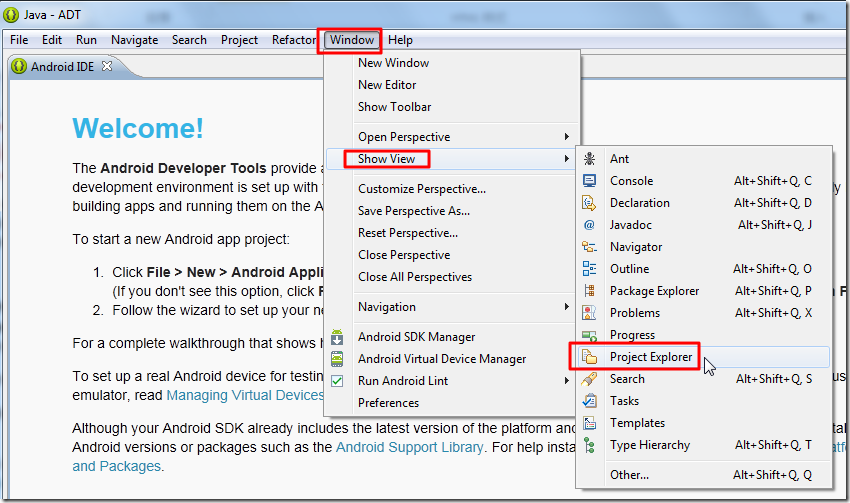Click the Project Explorer folder icon
This screenshot has height=503, width=850.
coord(589,357)
